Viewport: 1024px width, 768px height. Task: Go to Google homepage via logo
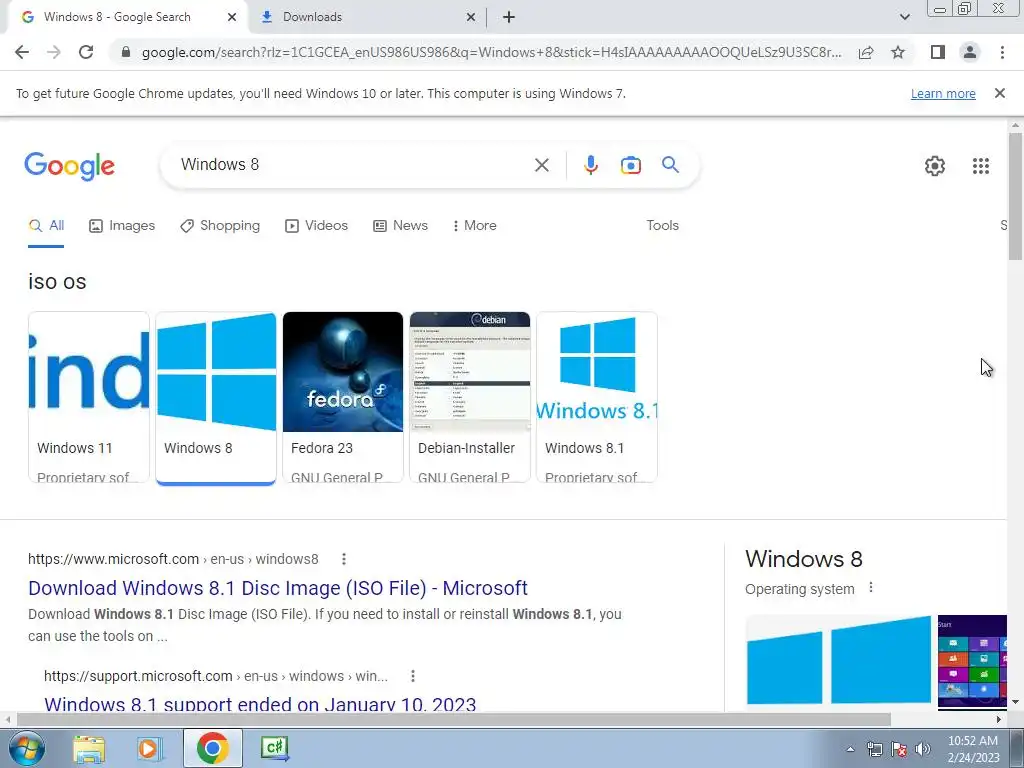coord(69,166)
